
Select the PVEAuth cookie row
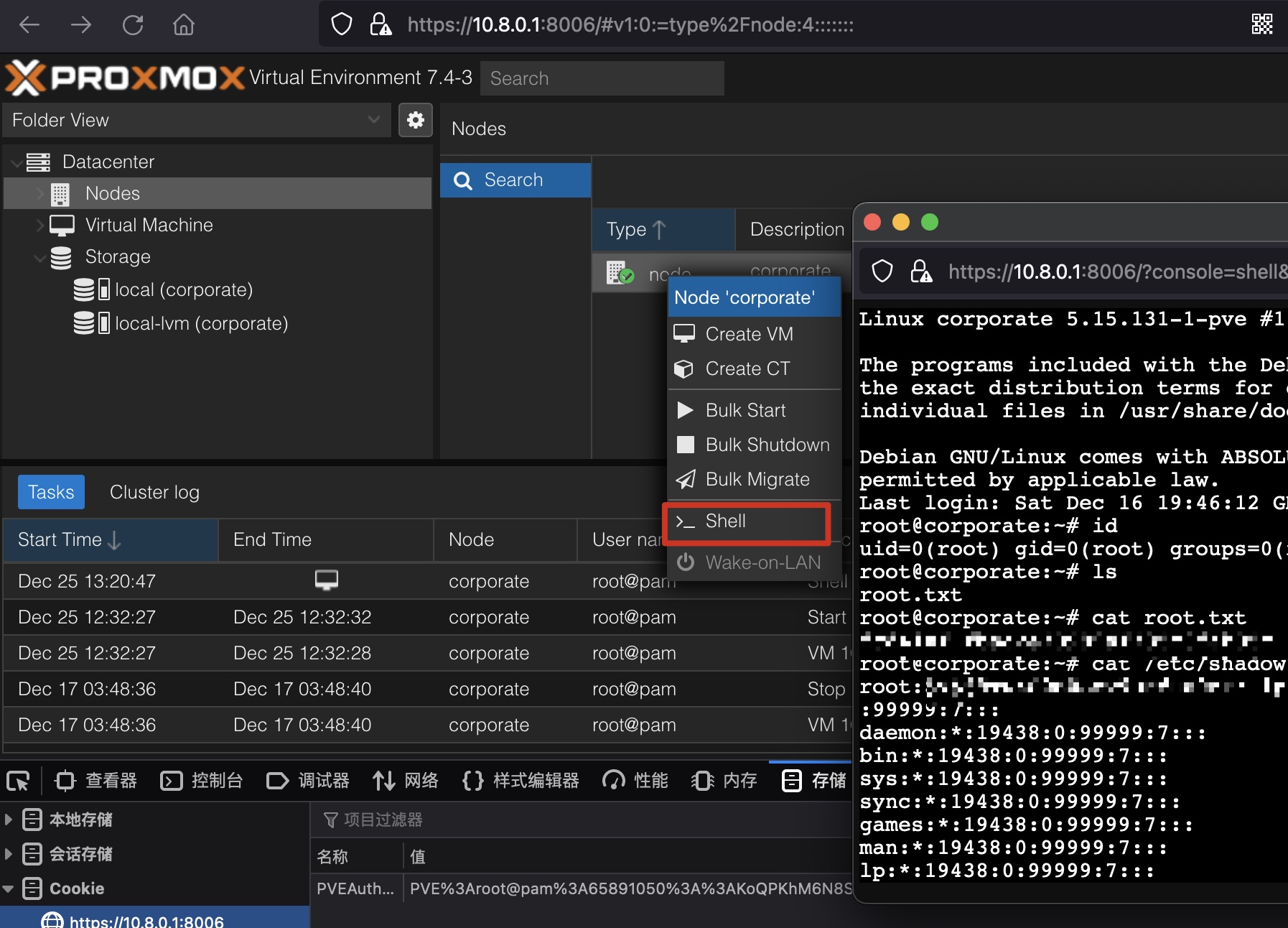tap(582, 888)
